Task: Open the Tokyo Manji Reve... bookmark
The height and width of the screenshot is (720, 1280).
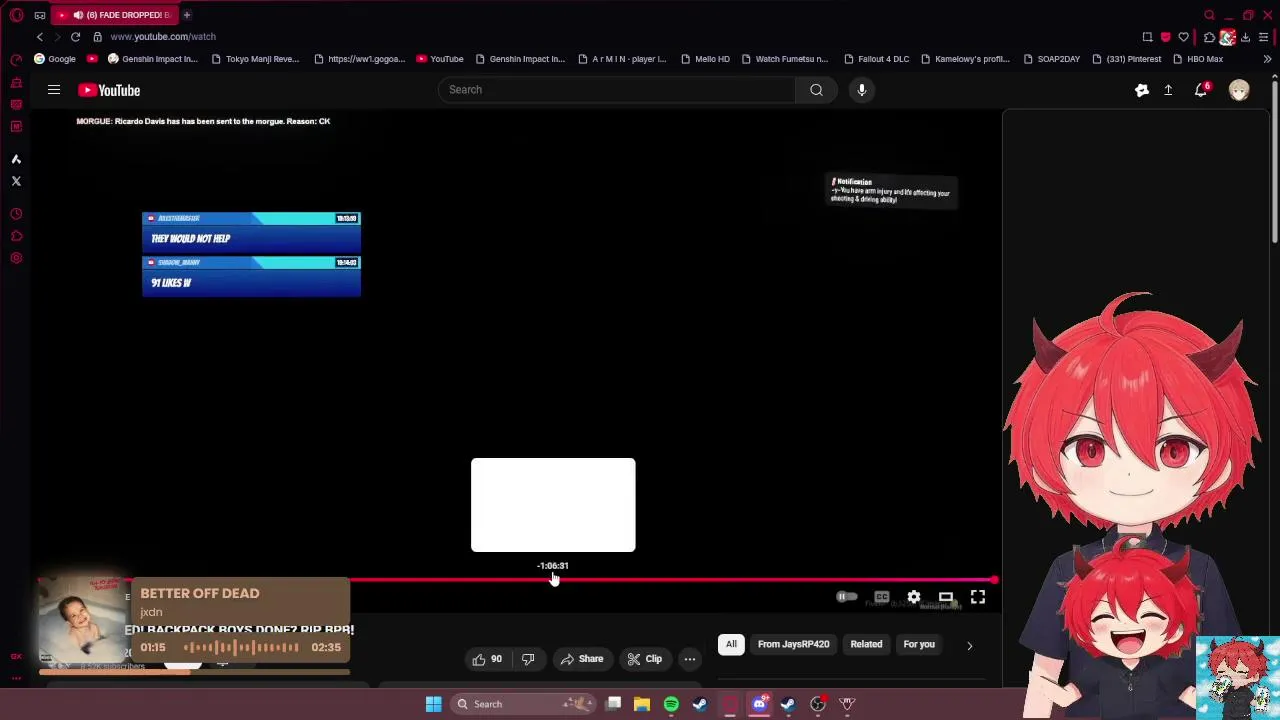Action: click(x=255, y=59)
